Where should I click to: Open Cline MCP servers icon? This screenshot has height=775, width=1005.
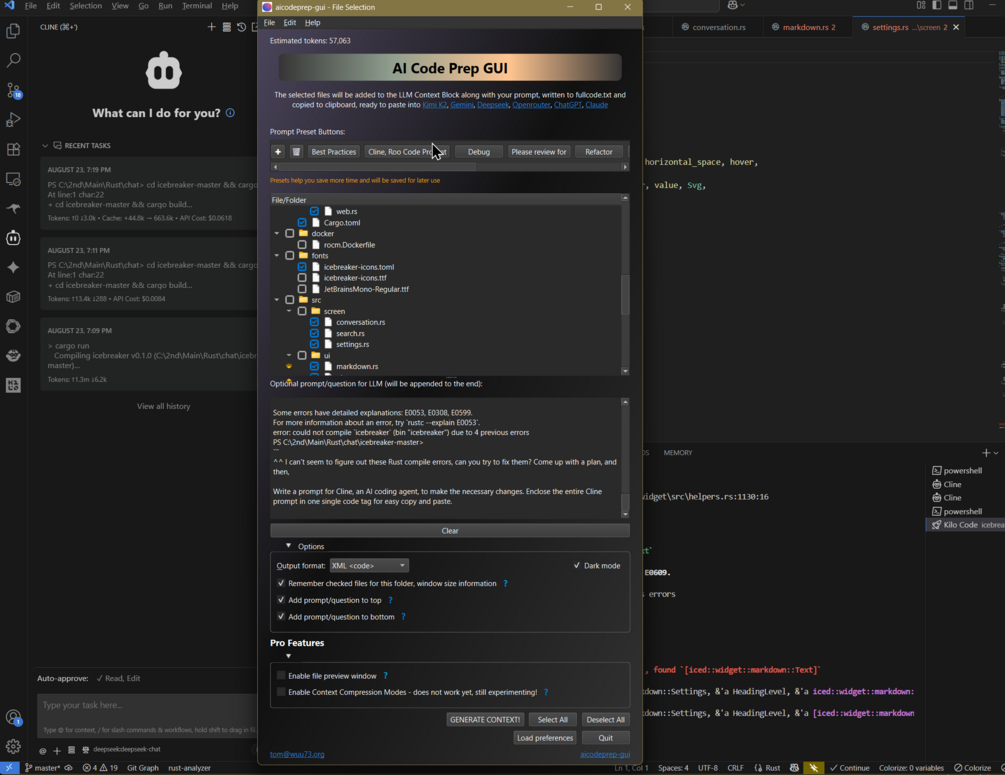pos(226,27)
